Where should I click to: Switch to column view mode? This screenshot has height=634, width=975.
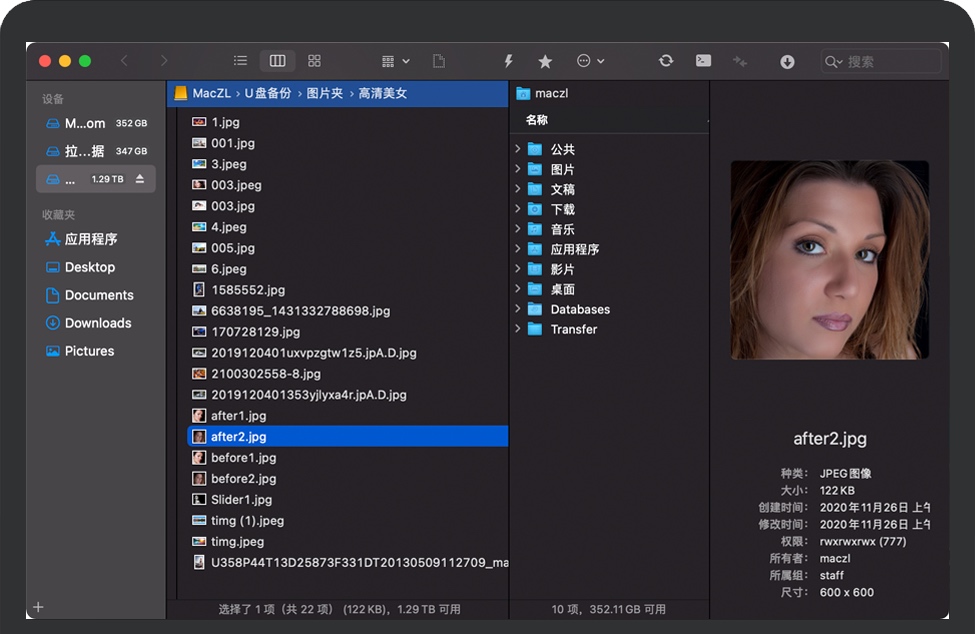click(277, 61)
